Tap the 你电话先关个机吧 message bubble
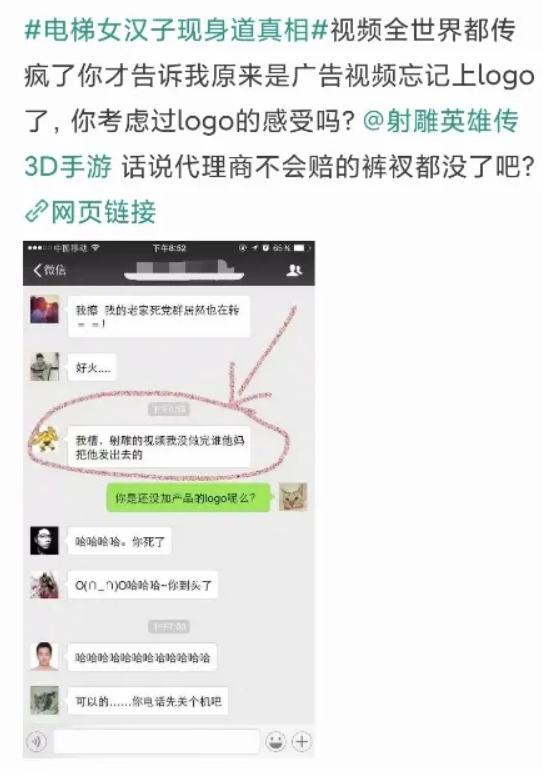 coord(148,701)
